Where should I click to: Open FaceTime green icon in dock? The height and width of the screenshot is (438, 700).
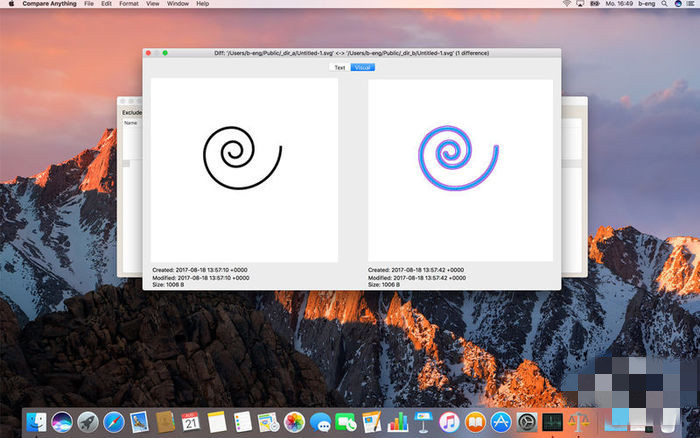pyautogui.click(x=346, y=422)
